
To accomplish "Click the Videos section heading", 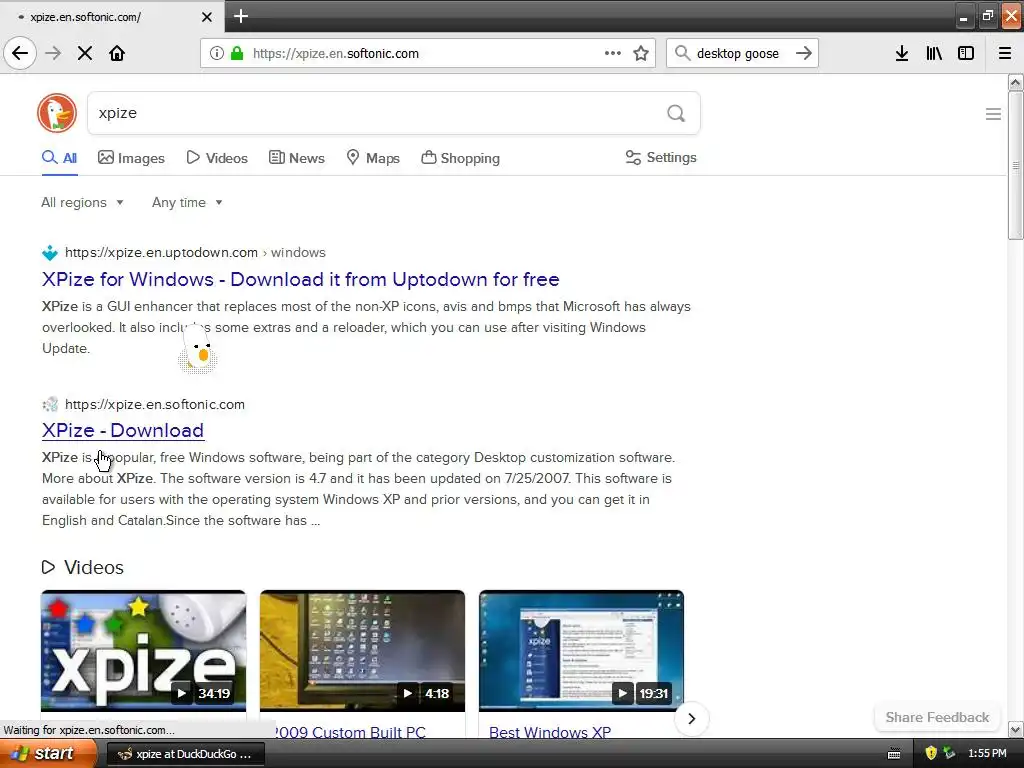I will [x=93, y=568].
